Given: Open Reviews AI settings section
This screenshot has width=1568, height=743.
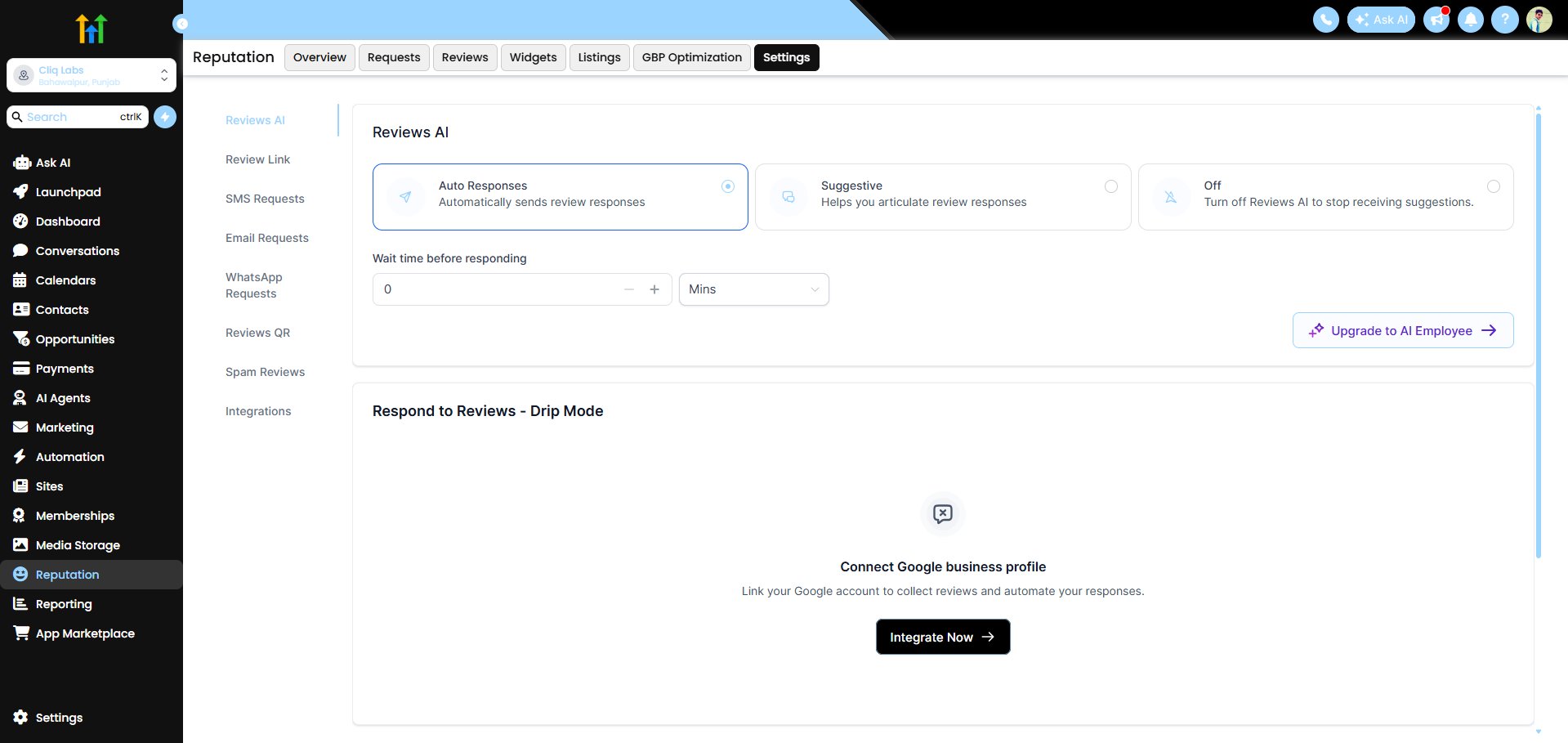Looking at the screenshot, I should [x=255, y=120].
